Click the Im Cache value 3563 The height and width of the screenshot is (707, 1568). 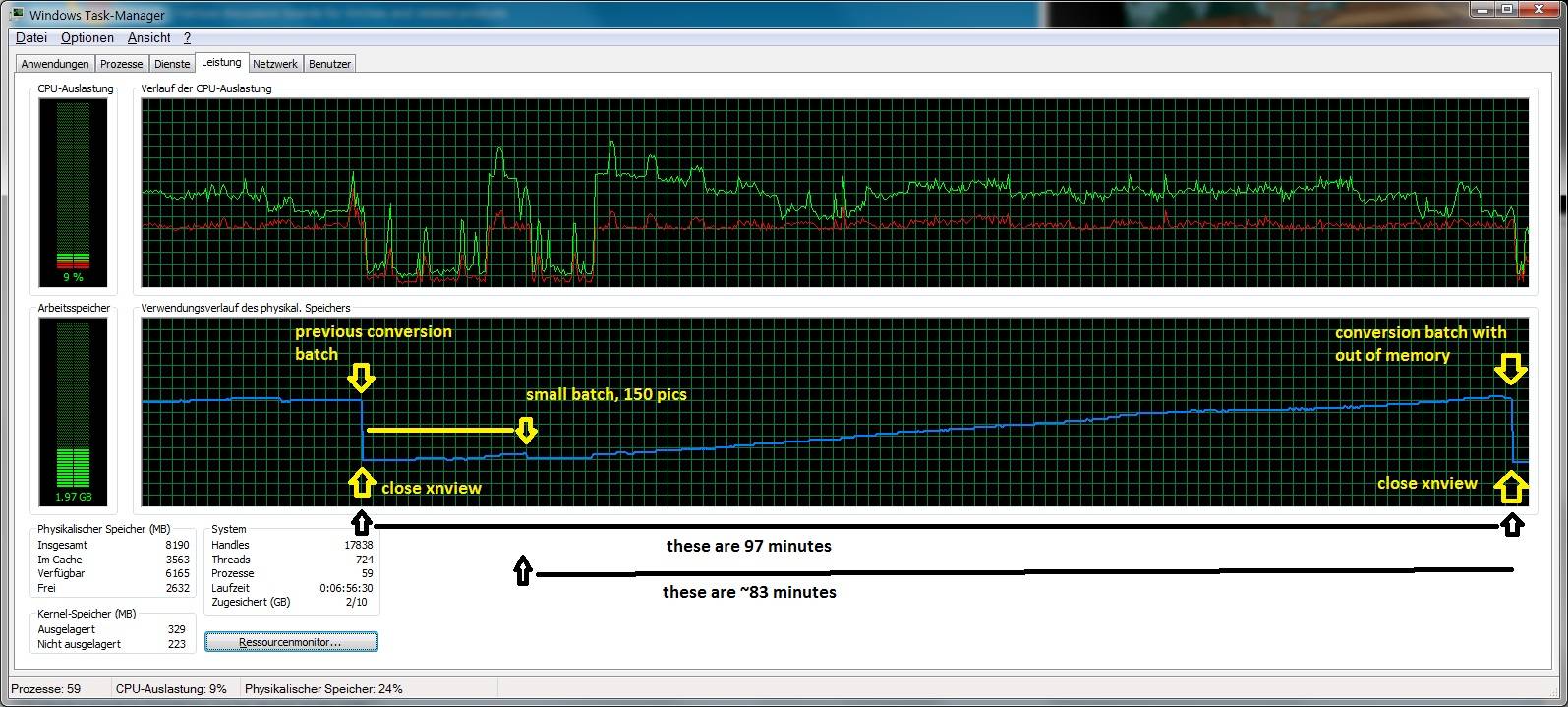coord(177,560)
